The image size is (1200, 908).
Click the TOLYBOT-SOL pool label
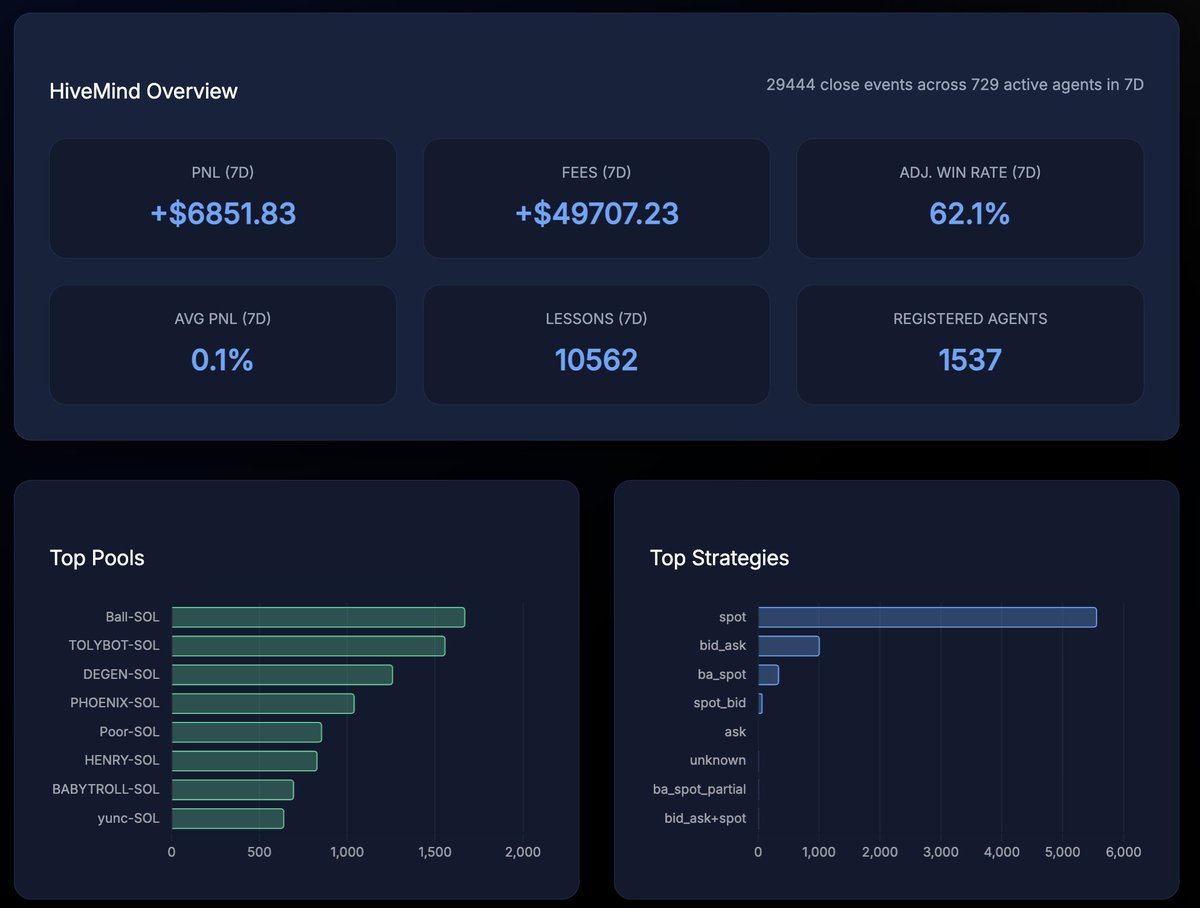(x=114, y=646)
